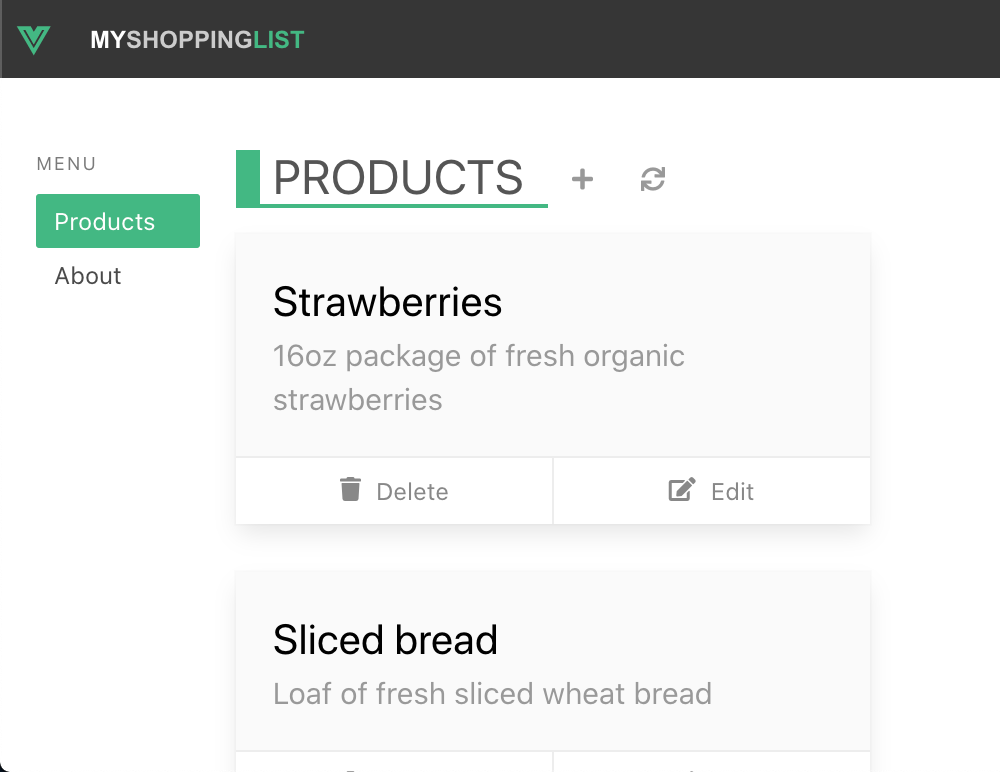
Task: Select the Sliced bread product card
Action: pyautogui.click(x=553, y=660)
